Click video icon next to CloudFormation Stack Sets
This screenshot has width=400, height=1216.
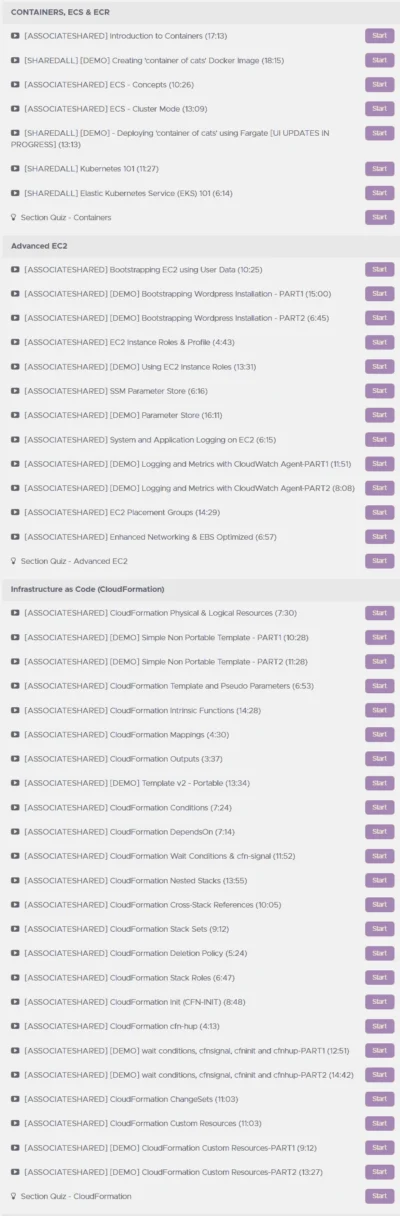coord(15,929)
